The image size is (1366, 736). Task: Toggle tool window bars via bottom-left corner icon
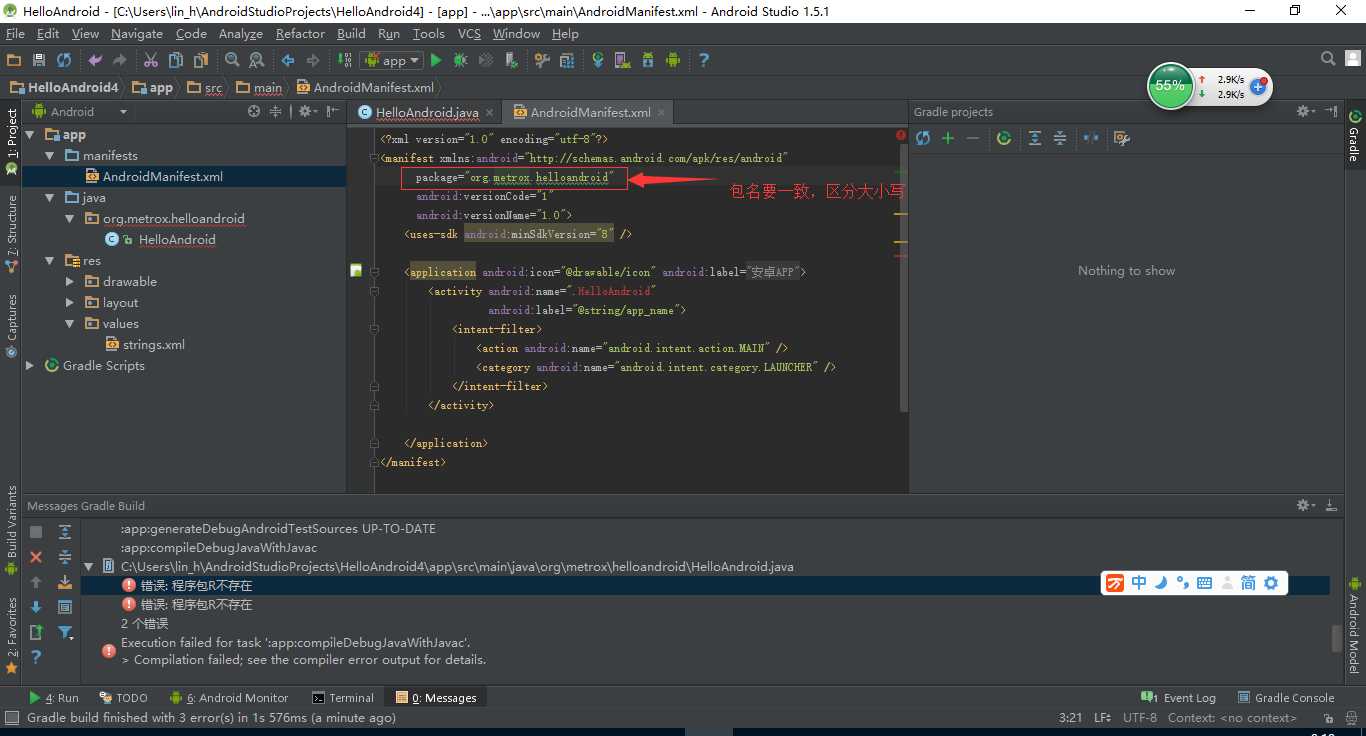[x=11, y=718]
